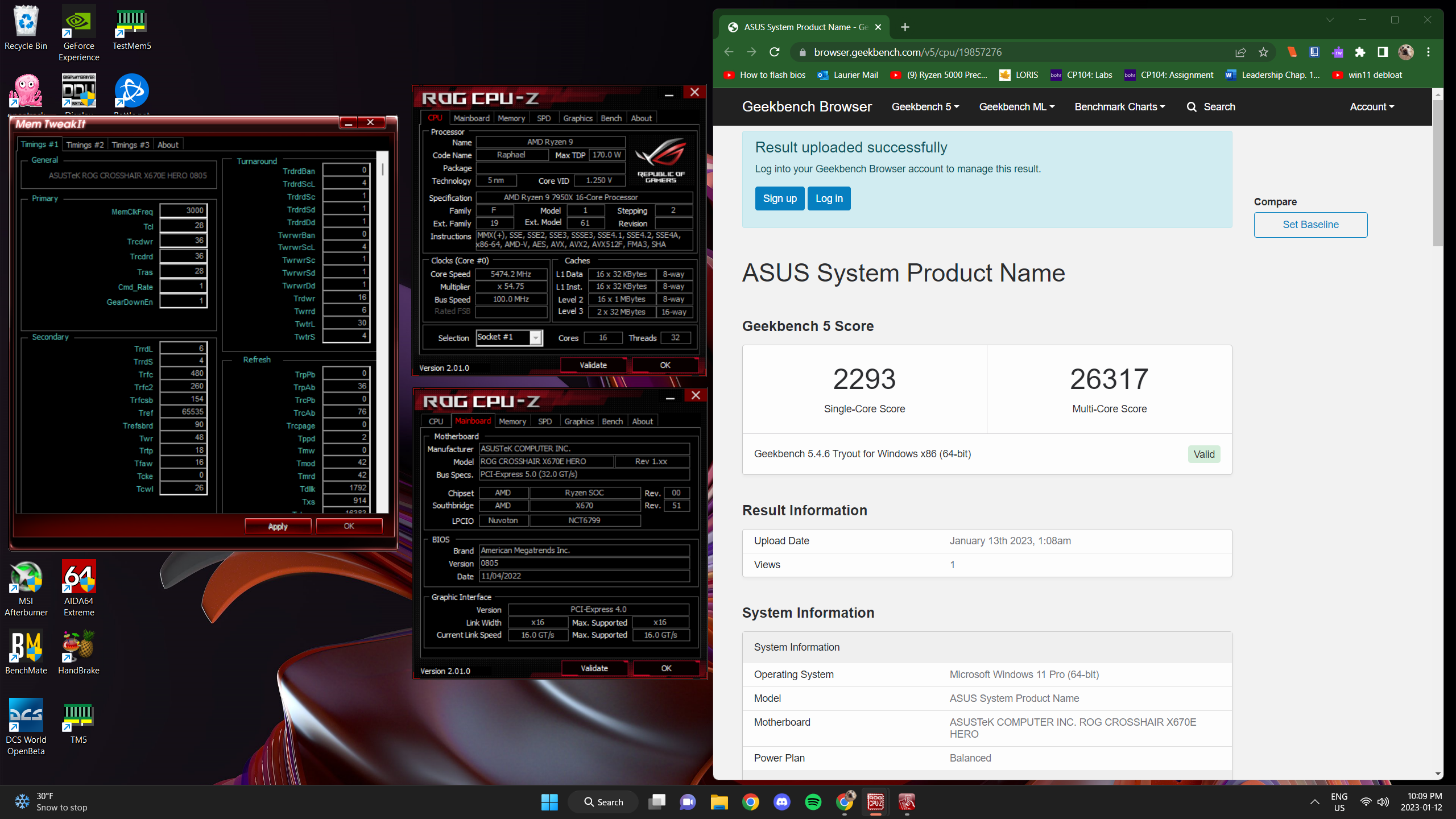Switch to Timings #3 tab in Mem TweakIt
Screen dimensions: 1456x819
(130, 144)
